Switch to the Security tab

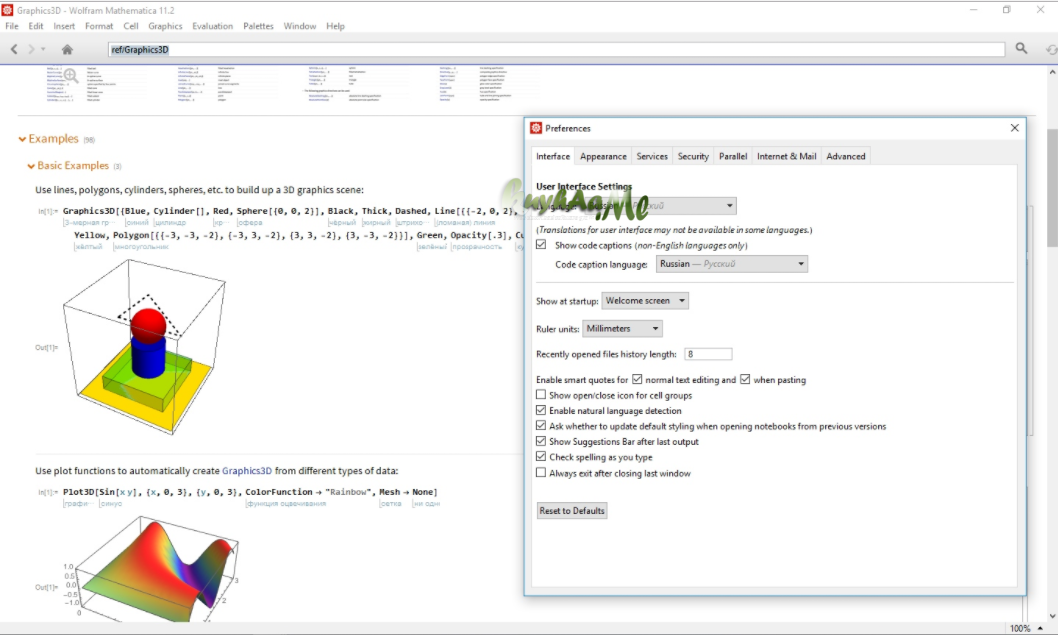[693, 156]
